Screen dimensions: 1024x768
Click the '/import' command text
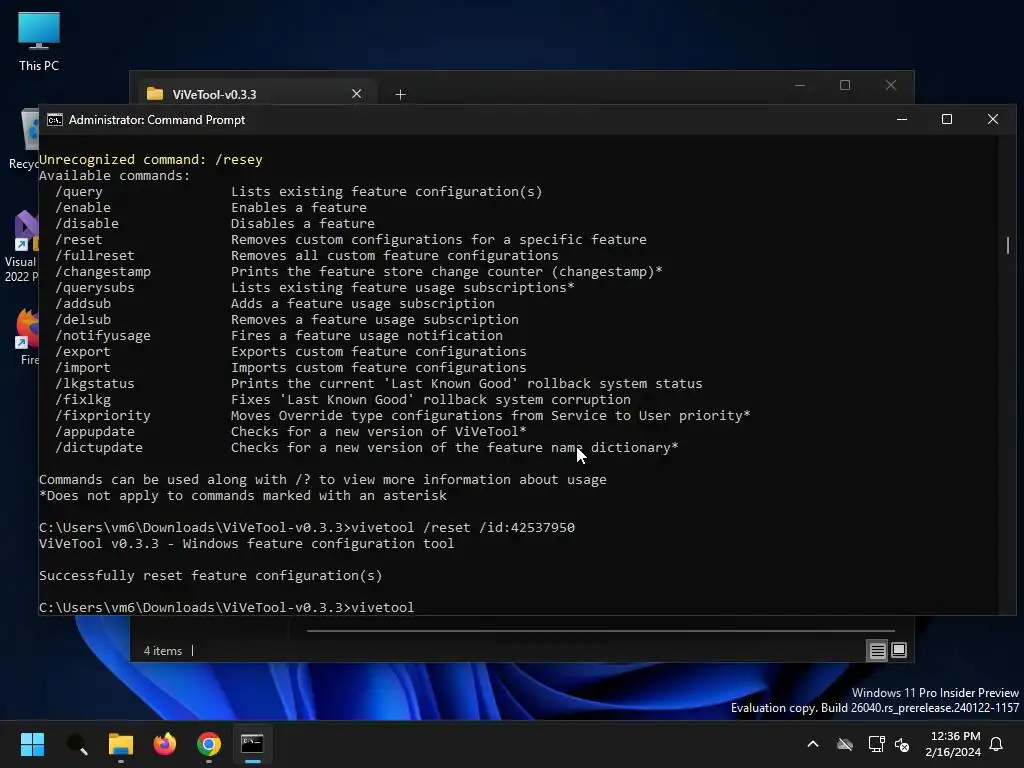[83, 368]
